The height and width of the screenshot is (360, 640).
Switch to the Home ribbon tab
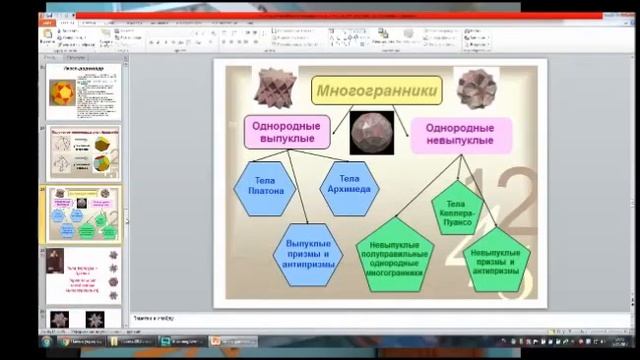pos(67,23)
